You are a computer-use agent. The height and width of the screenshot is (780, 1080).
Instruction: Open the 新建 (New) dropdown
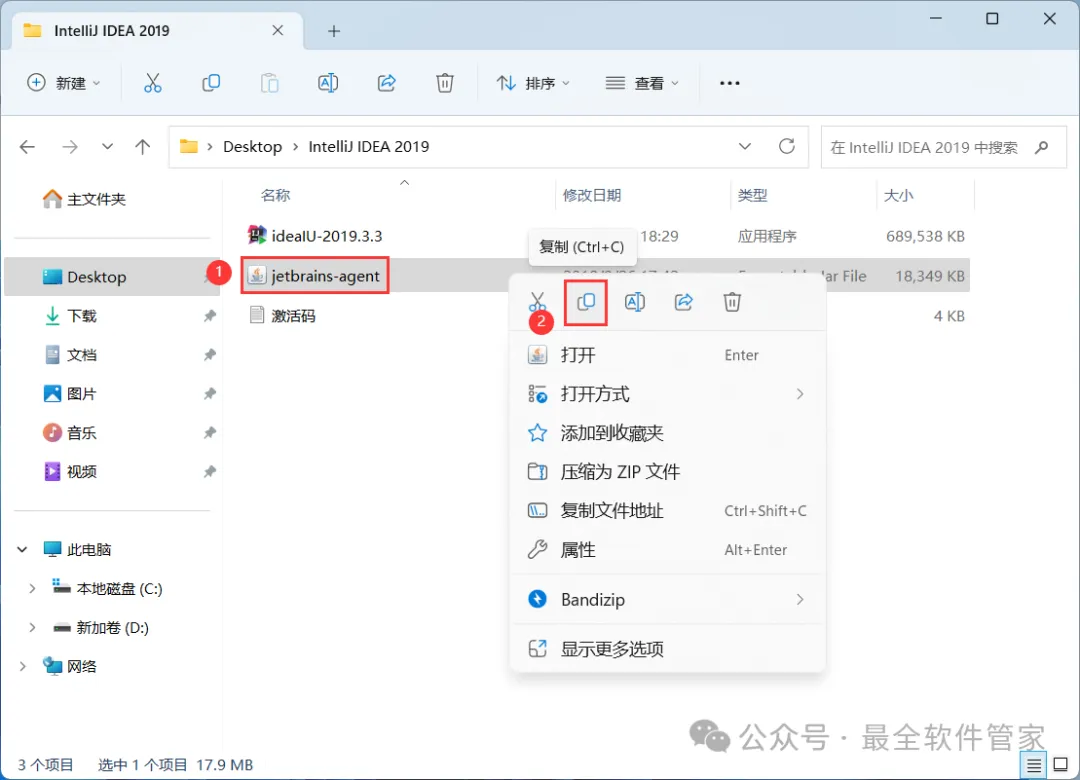(x=63, y=83)
